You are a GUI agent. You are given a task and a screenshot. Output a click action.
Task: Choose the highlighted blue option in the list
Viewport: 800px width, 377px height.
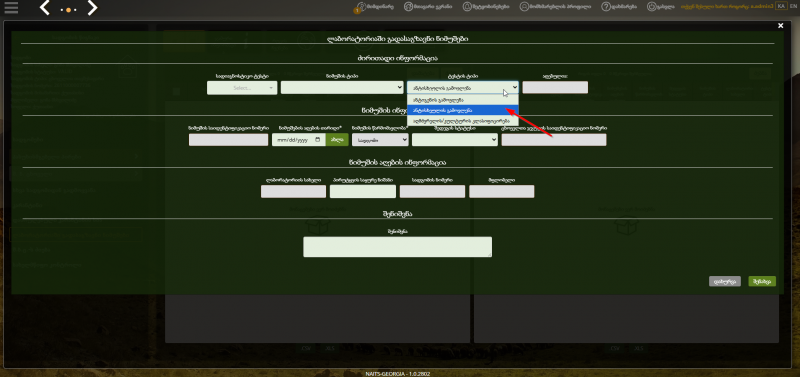click(463, 110)
